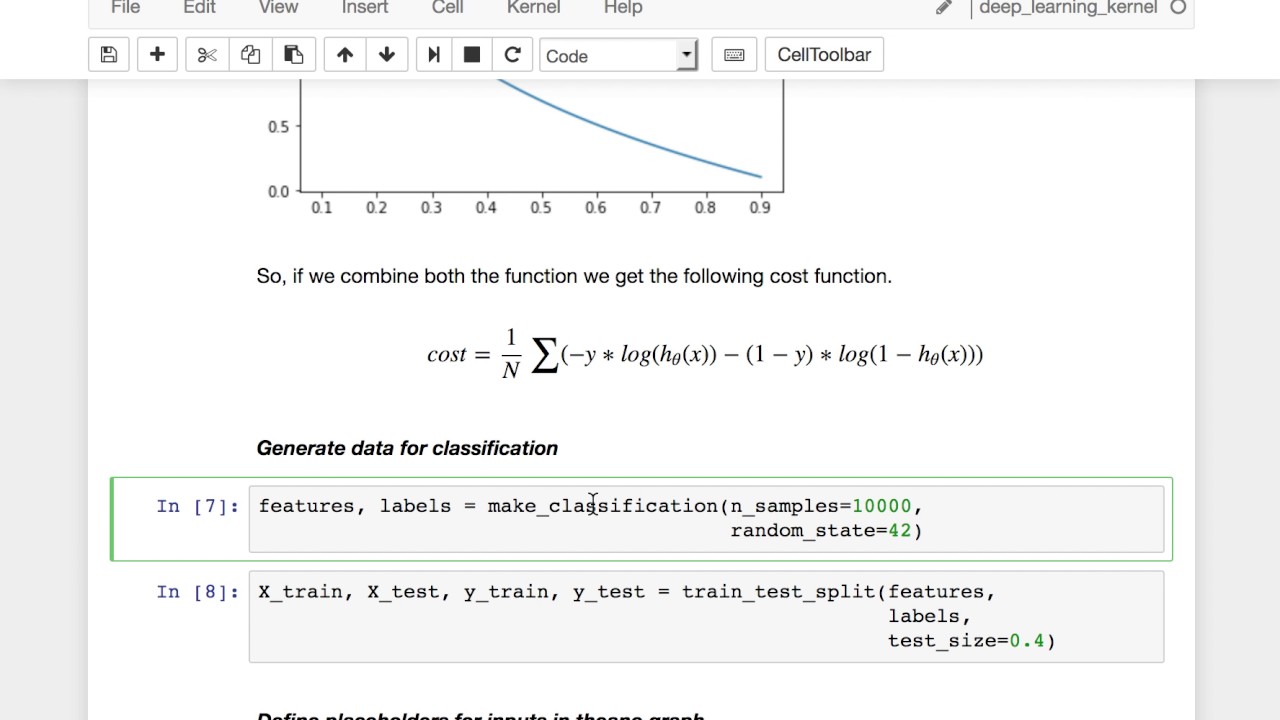Click the cost function formula
Screen dimensions: 1280x720
point(705,354)
